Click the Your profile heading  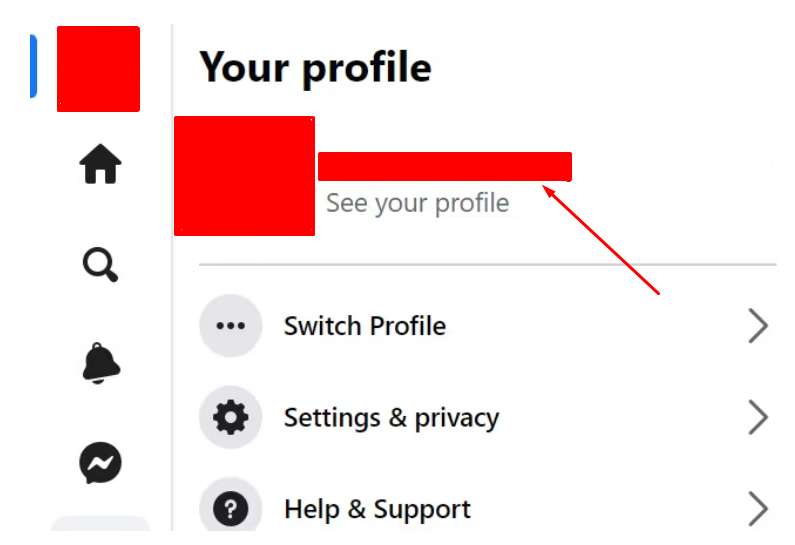(315, 67)
